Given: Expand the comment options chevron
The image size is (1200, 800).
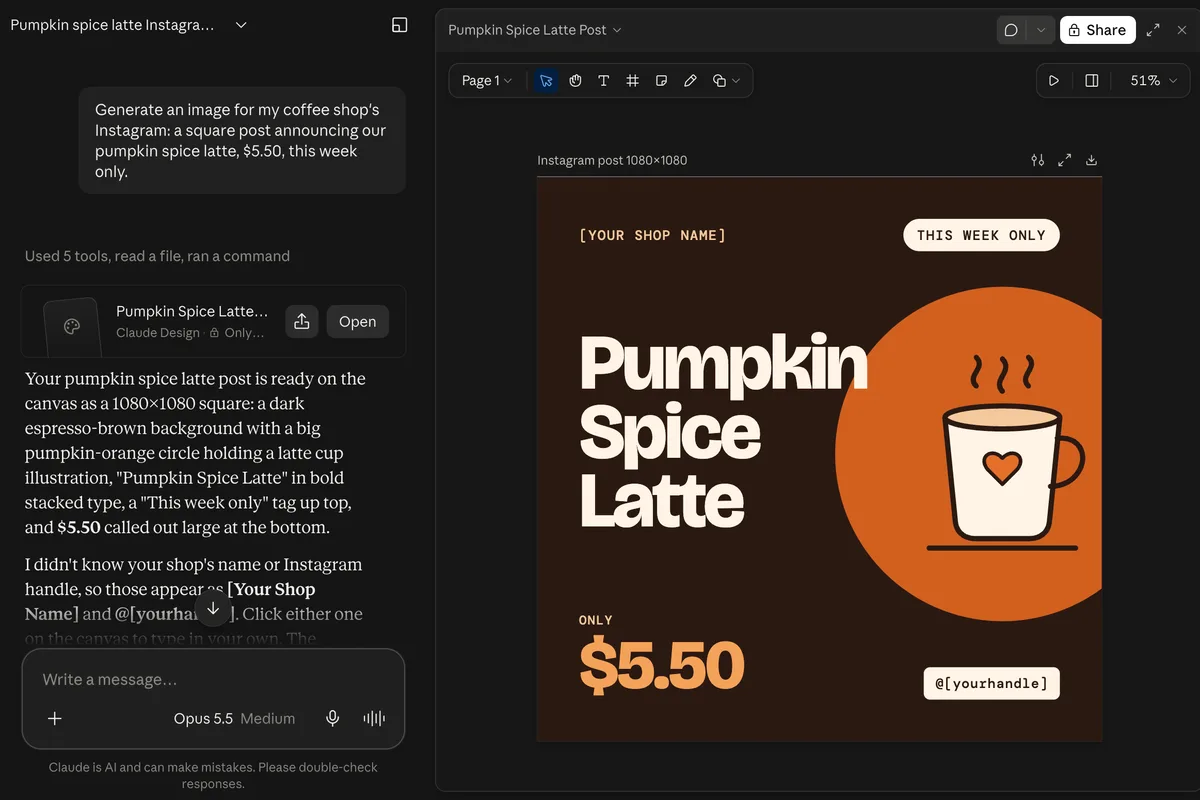Looking at the screenshot, I should coord(1041,30).
